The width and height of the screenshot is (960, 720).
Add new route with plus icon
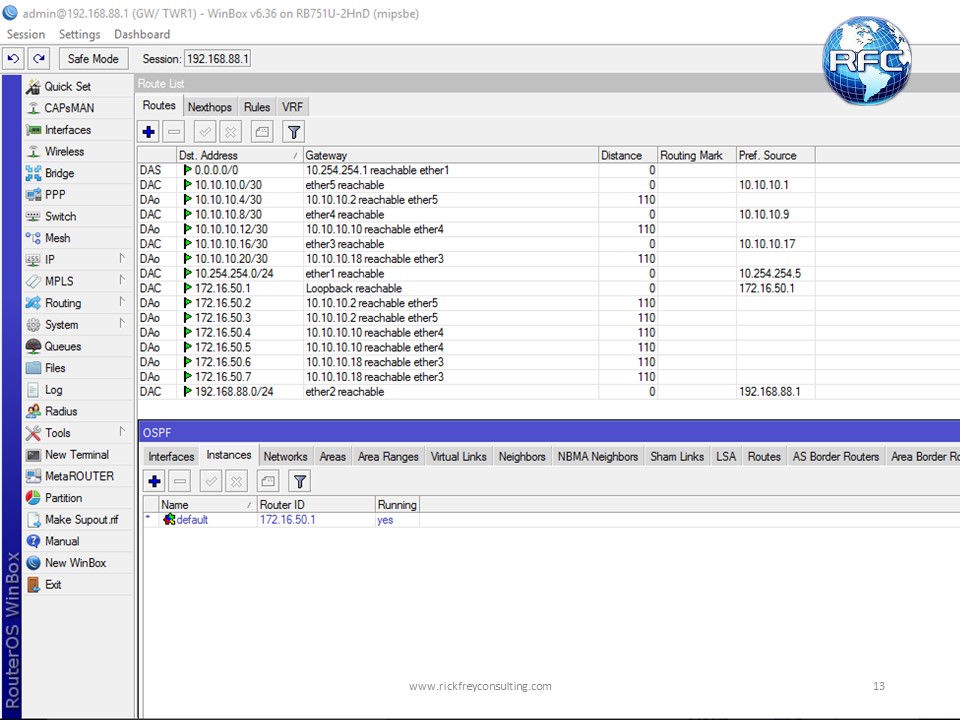(x=148, y=132)
